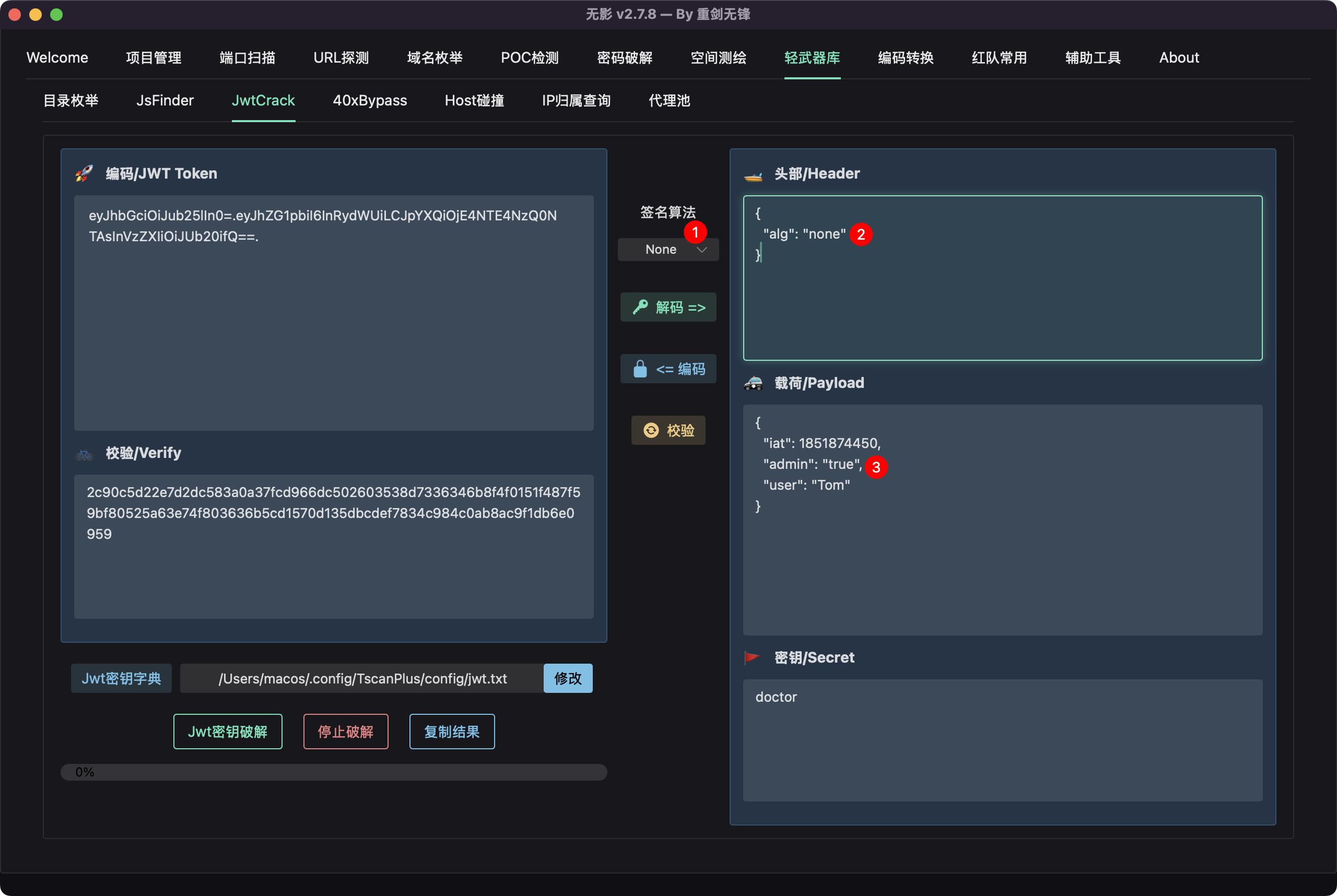Click the "admin": "true" line in Payload
The width and height of the screenshot is (1337, 896).
[x=813, y=464]
